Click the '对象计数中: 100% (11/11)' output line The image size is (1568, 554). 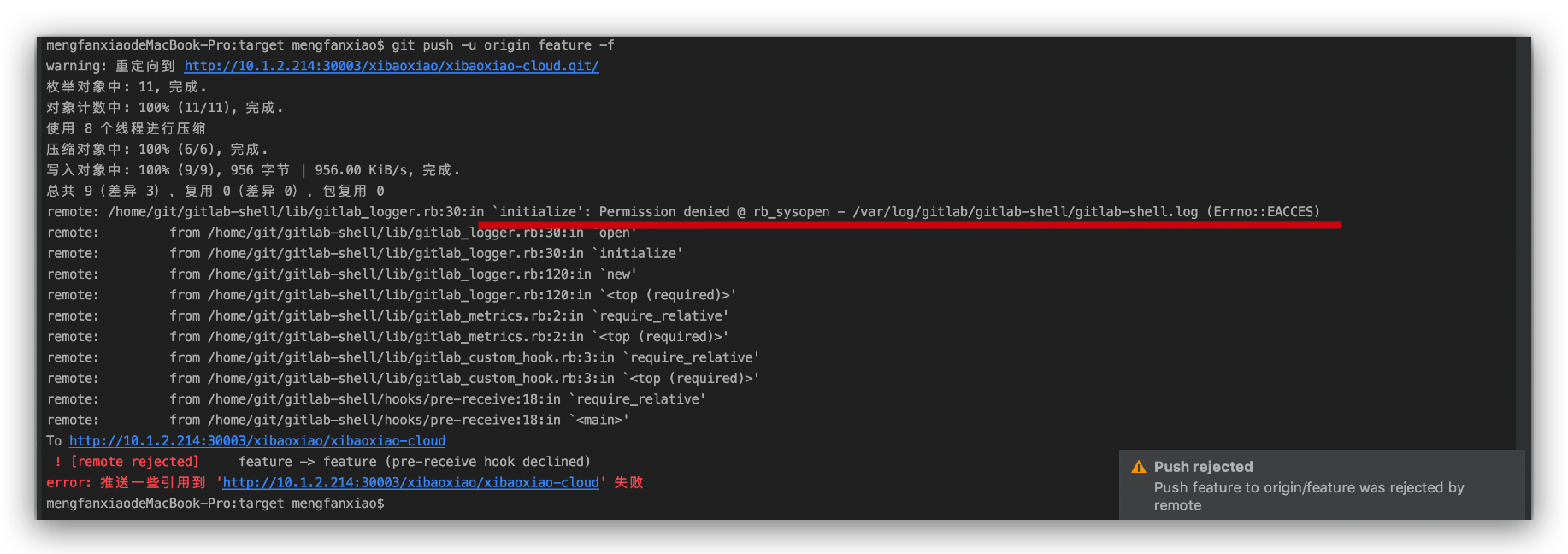[x=165, y=108]
